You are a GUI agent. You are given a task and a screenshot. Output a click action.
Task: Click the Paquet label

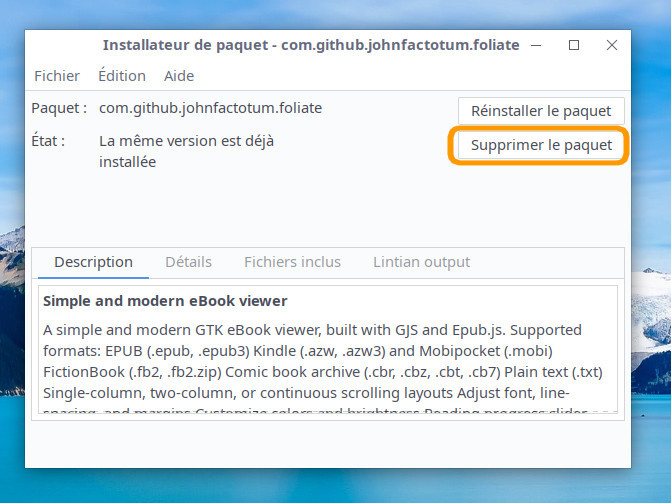pos(59,108)
